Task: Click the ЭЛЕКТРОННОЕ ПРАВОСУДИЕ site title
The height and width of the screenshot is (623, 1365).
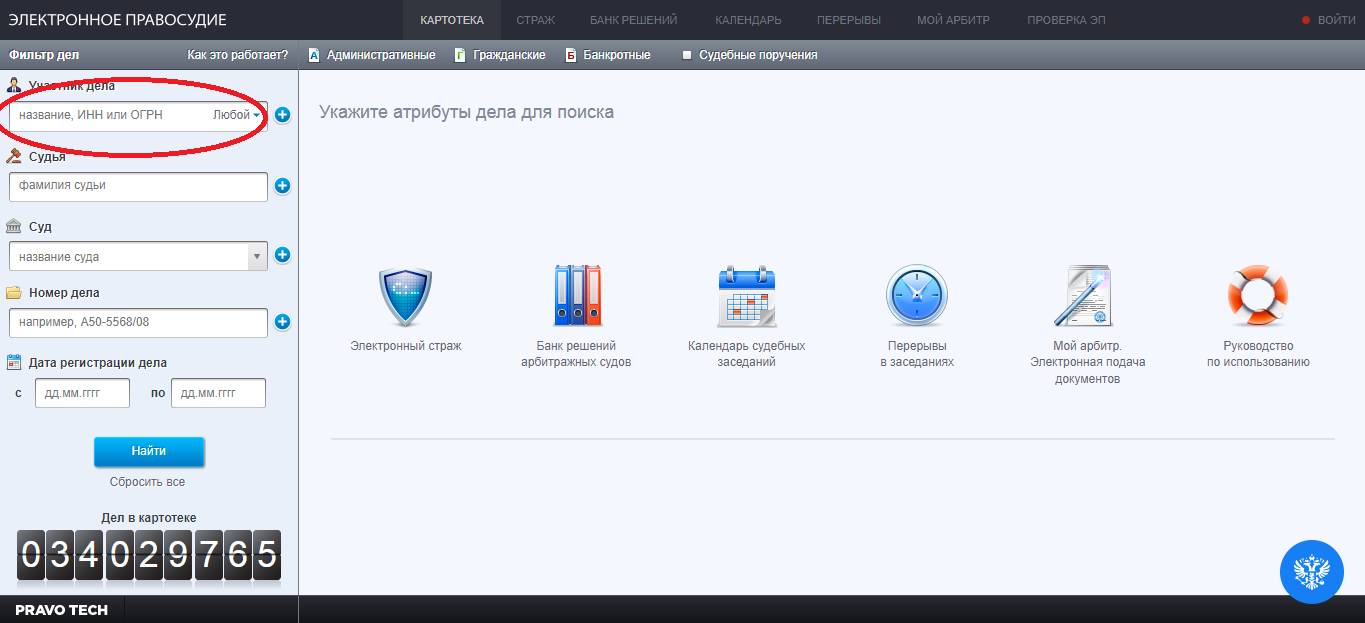Action: [x=118, y=20]
